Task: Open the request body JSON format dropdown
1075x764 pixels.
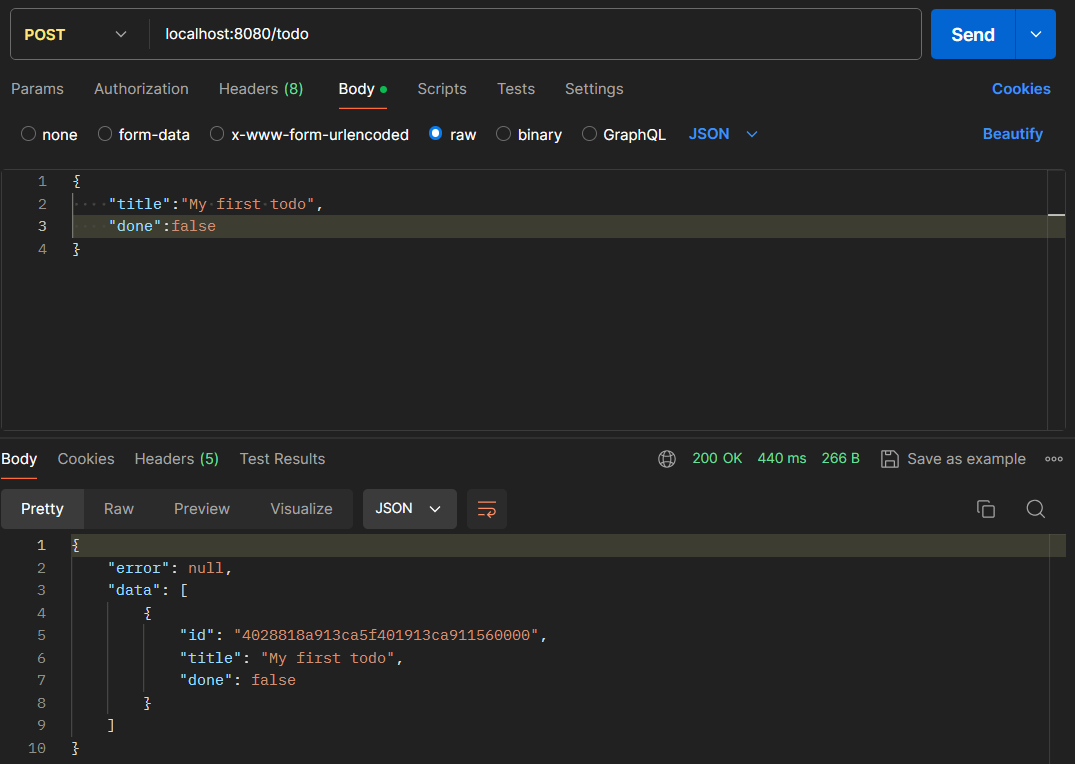Action: [x=723, y=134]
